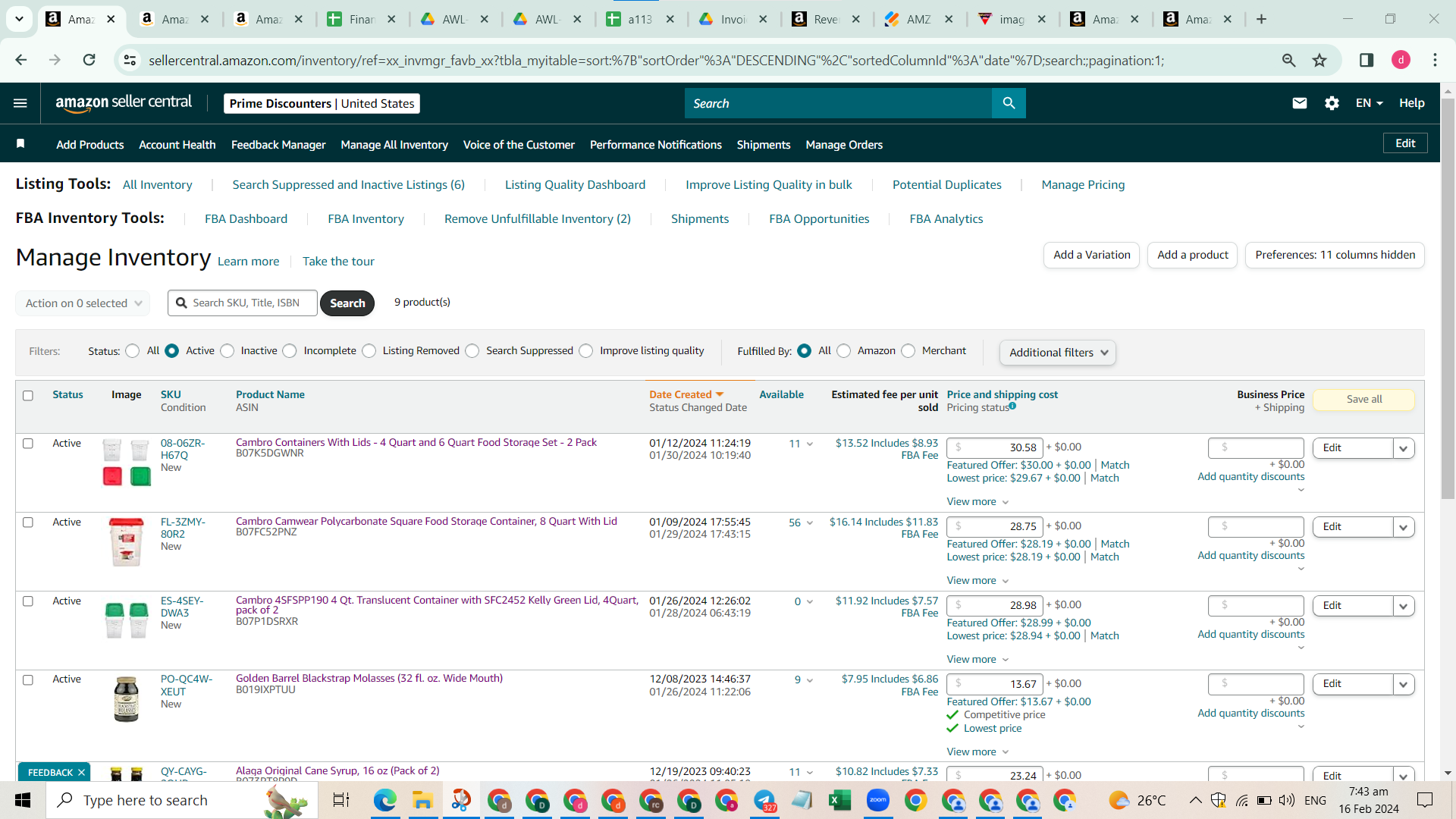This screenshot has width=1456, height=819.
Task: Click the Amazon Seller Central logo
Action: pyautogui.click(x=124, y=103)
